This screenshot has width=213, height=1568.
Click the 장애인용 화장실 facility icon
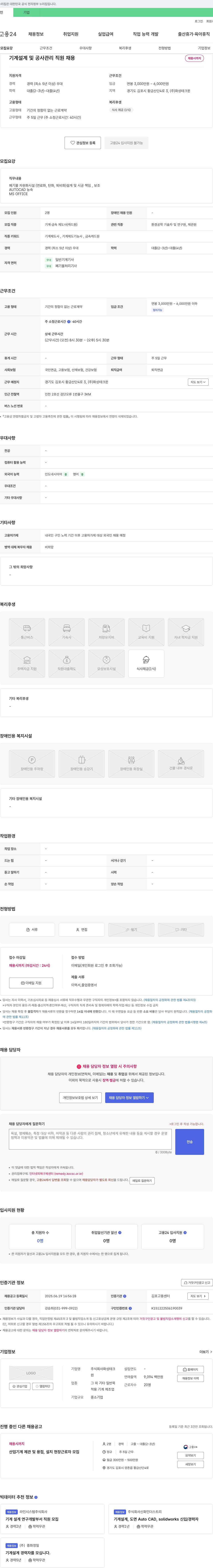131,763
